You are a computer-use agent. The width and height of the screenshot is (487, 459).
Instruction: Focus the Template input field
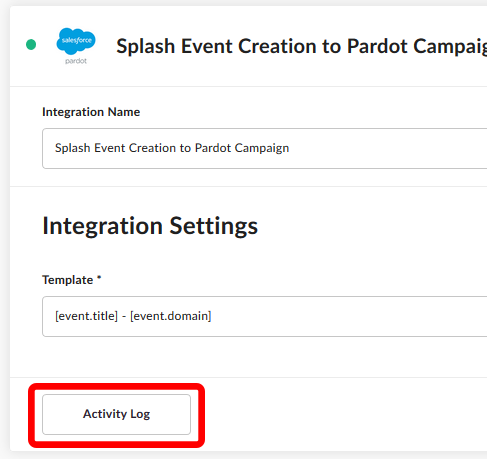[x=265, y=316]
